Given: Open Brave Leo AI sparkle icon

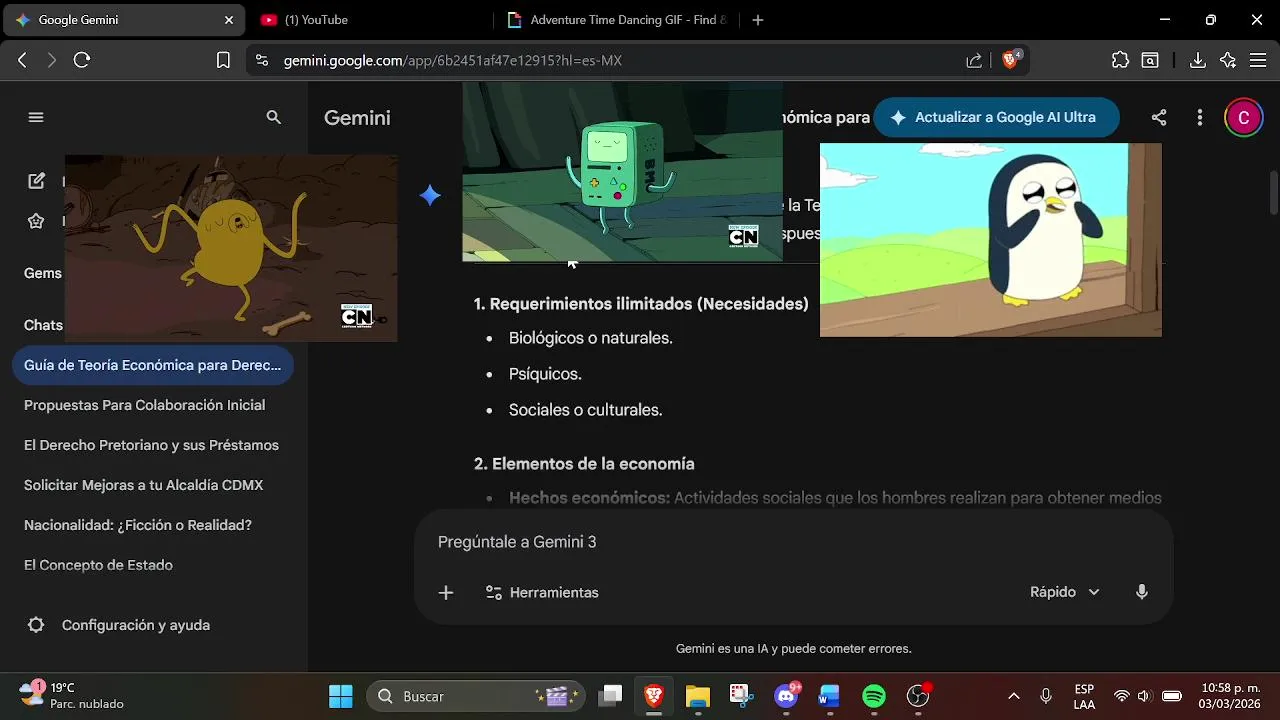Looking at the screenshot, I should 1228,60.
